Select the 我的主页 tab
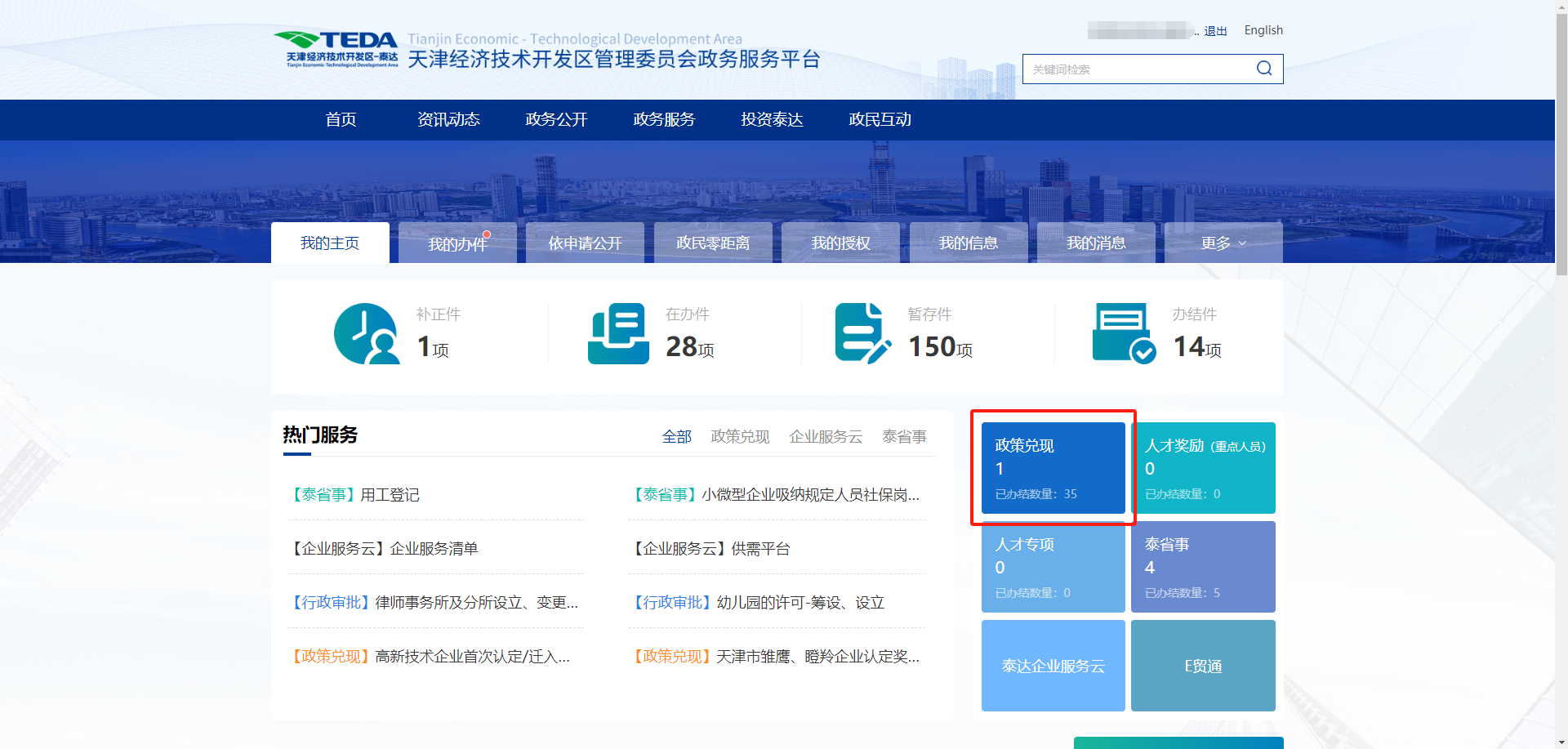 [x=330, y=243]
